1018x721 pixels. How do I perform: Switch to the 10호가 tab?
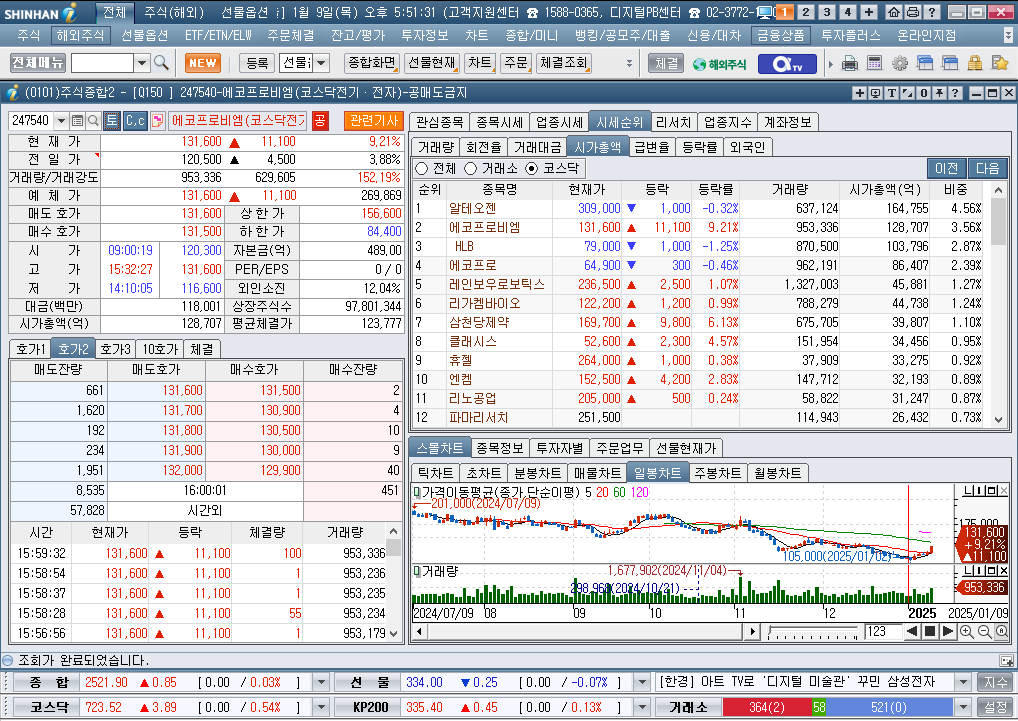160,349
